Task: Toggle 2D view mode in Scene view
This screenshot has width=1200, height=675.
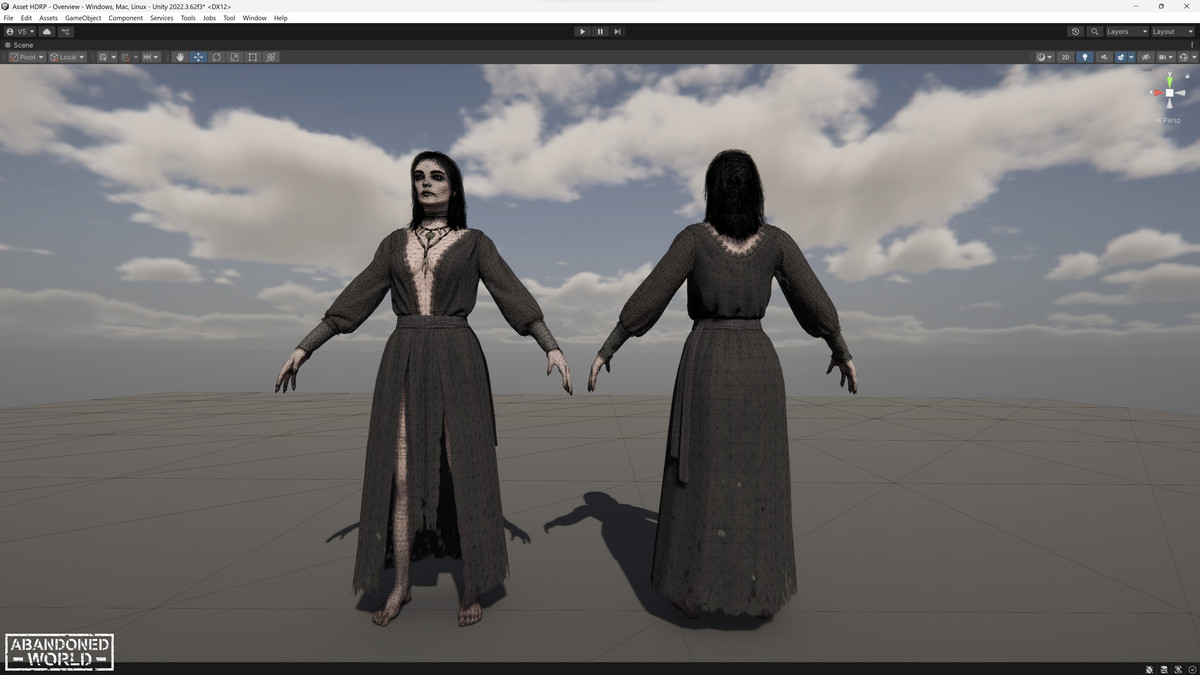Action: (x=1066, y=57)
